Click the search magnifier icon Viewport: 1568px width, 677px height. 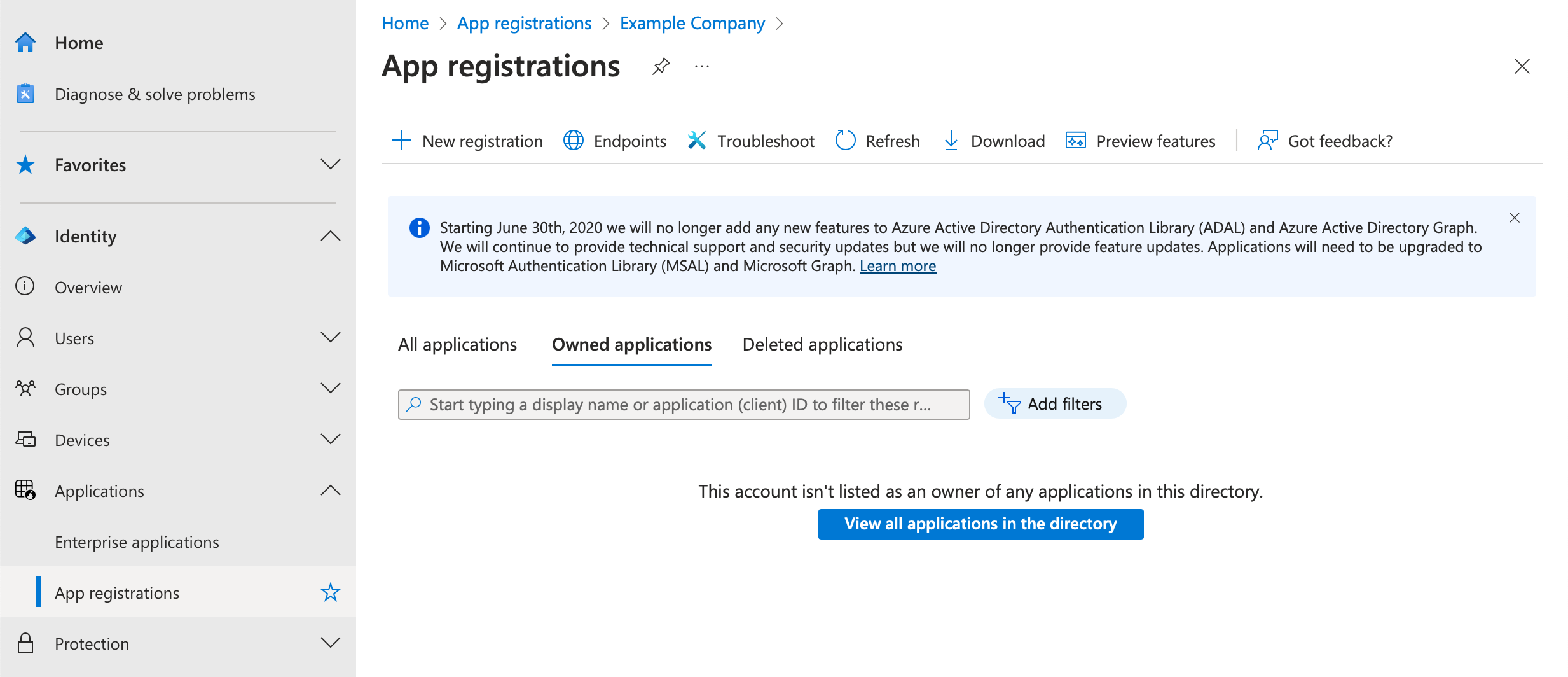(414, 404)
